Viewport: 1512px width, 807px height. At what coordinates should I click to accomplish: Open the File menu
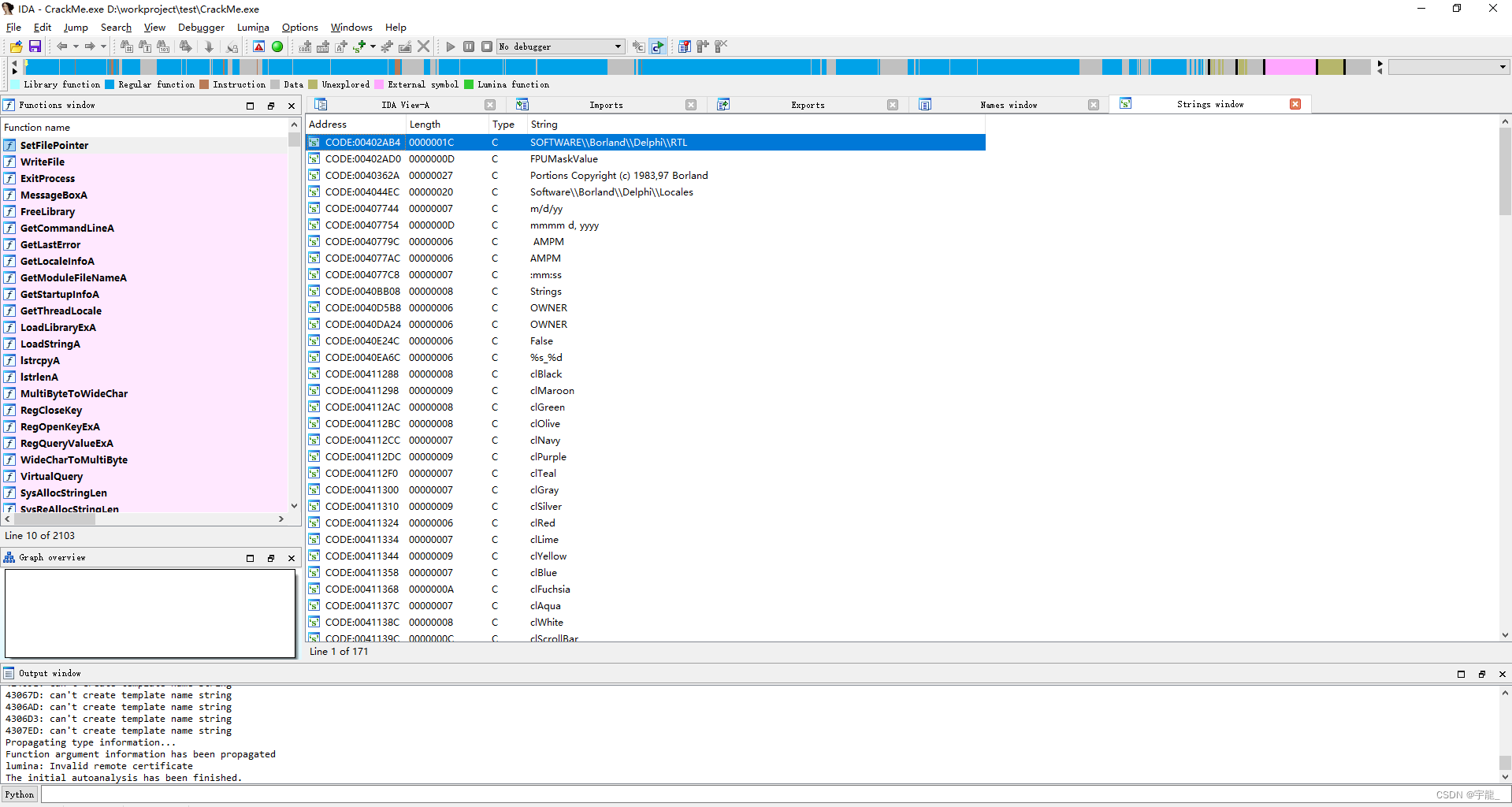point(13,27)
